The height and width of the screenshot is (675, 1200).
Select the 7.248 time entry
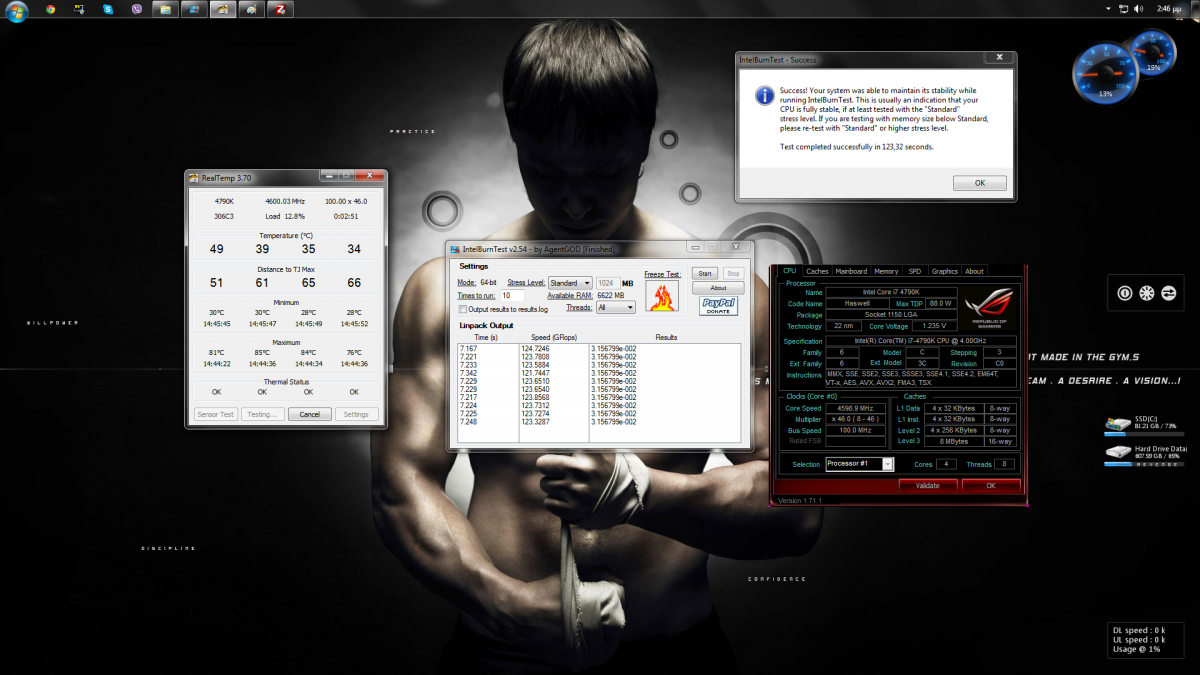[468, 422]
